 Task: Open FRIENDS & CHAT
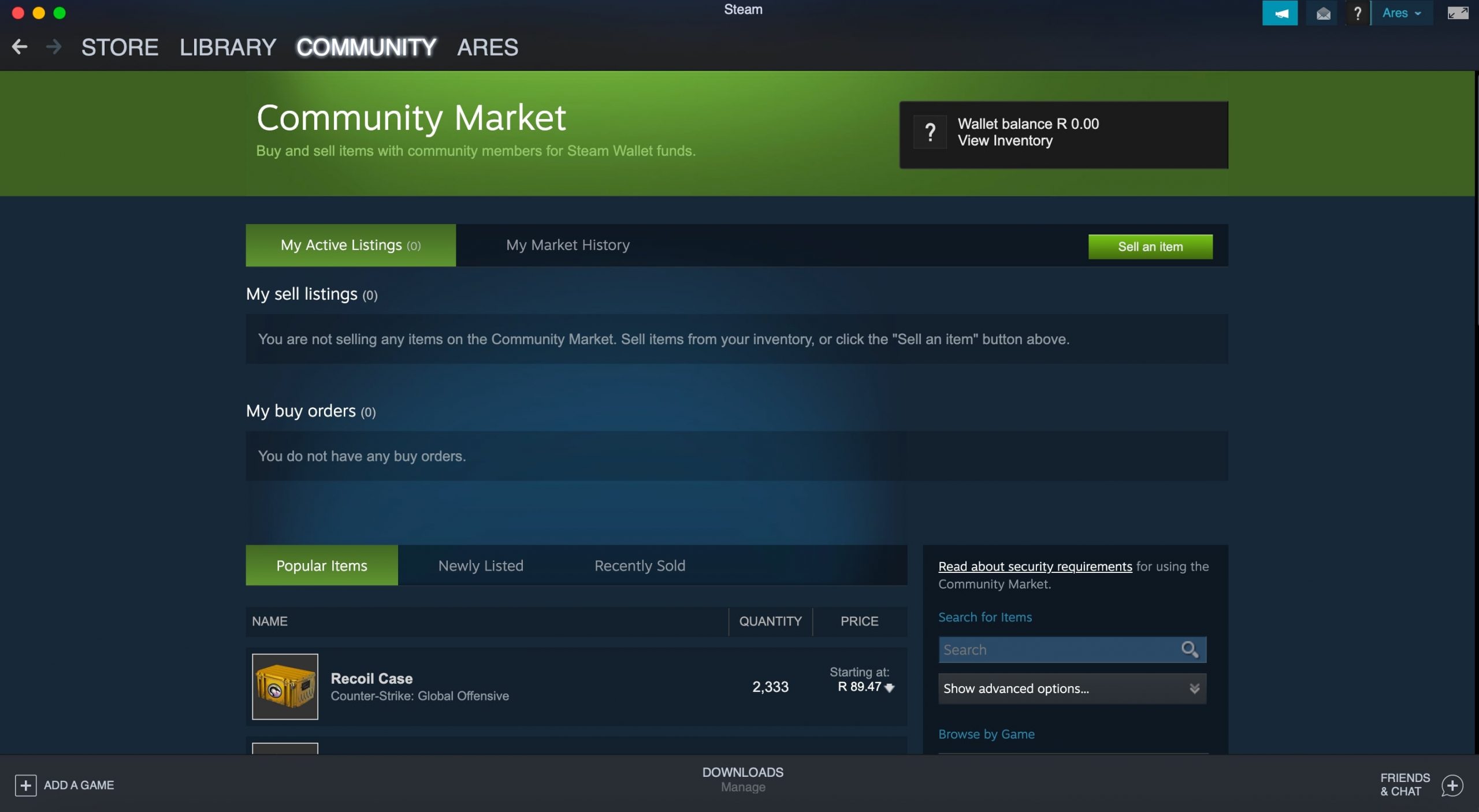(1405, 785)
